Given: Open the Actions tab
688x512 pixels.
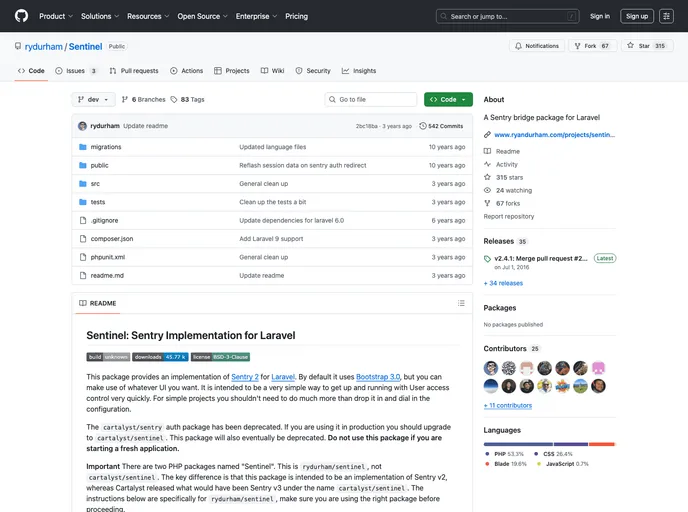Looking at the screenshot, I should click(x=186, y=71).
